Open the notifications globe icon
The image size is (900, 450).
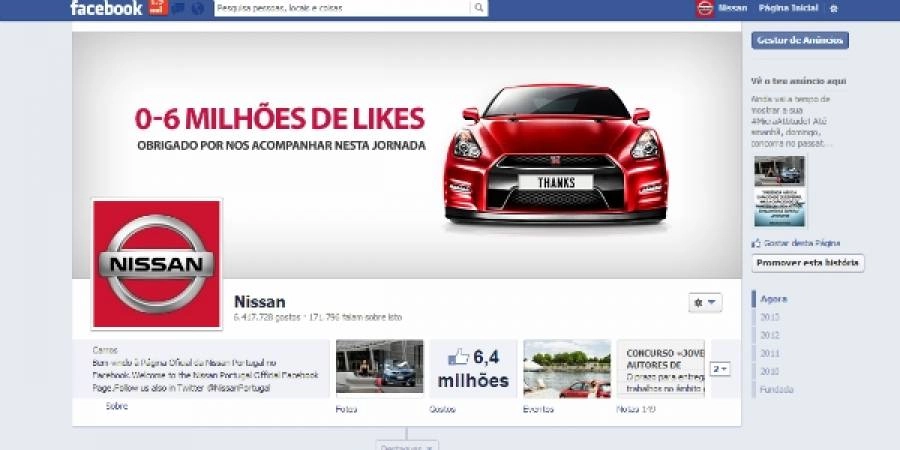click(x=198, y=8)
